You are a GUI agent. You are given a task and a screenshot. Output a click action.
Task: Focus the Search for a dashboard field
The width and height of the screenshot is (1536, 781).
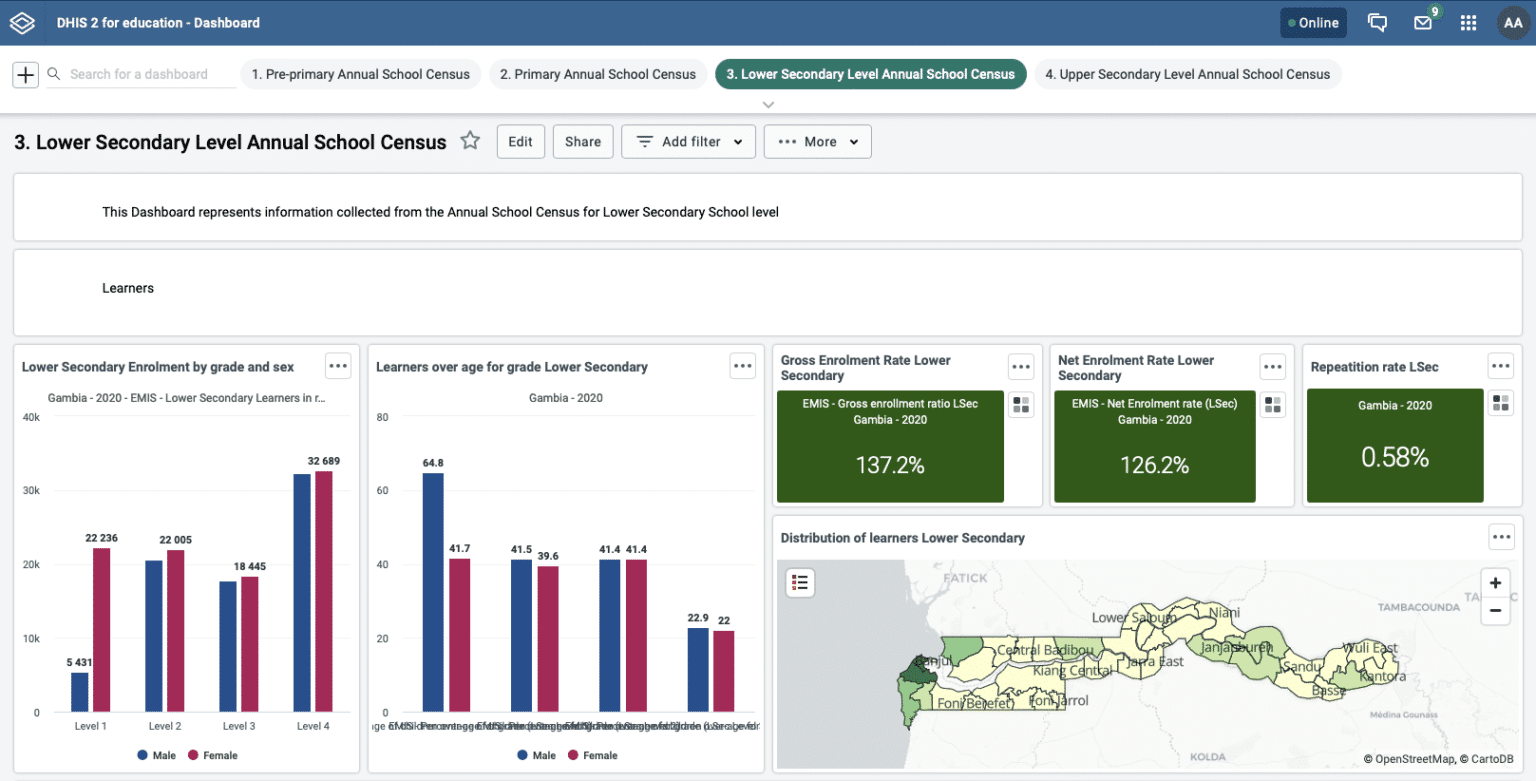[x=140, y=74]
